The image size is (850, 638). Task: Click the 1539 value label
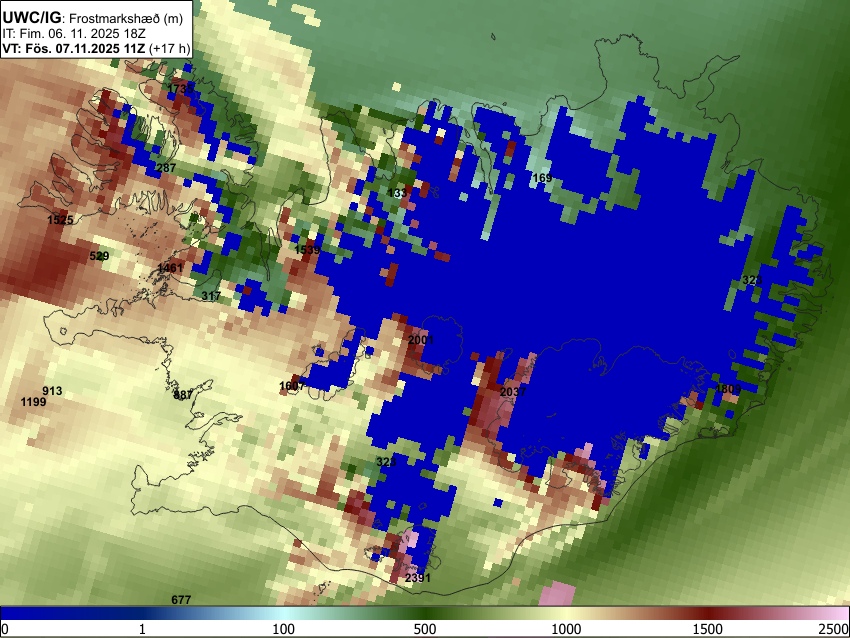coord(307,250)
